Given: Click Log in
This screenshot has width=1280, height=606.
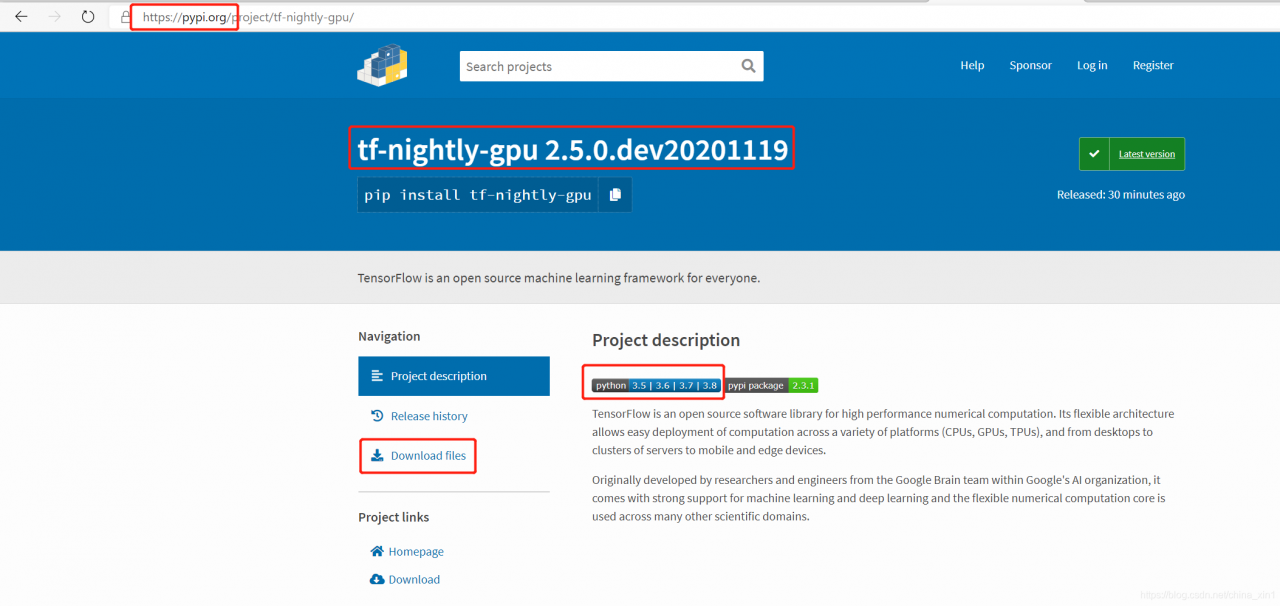Looking at the screenshot, I should click(1092, 65).
